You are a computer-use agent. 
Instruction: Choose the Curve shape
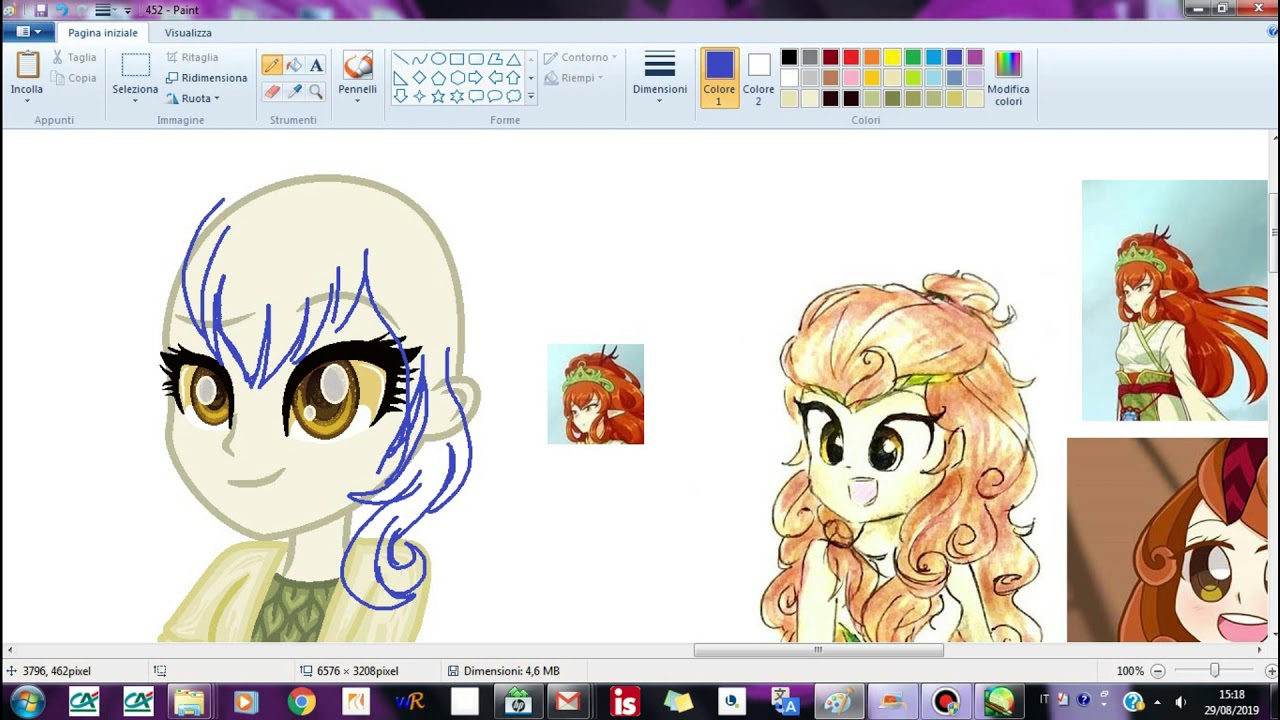point(420,59)
